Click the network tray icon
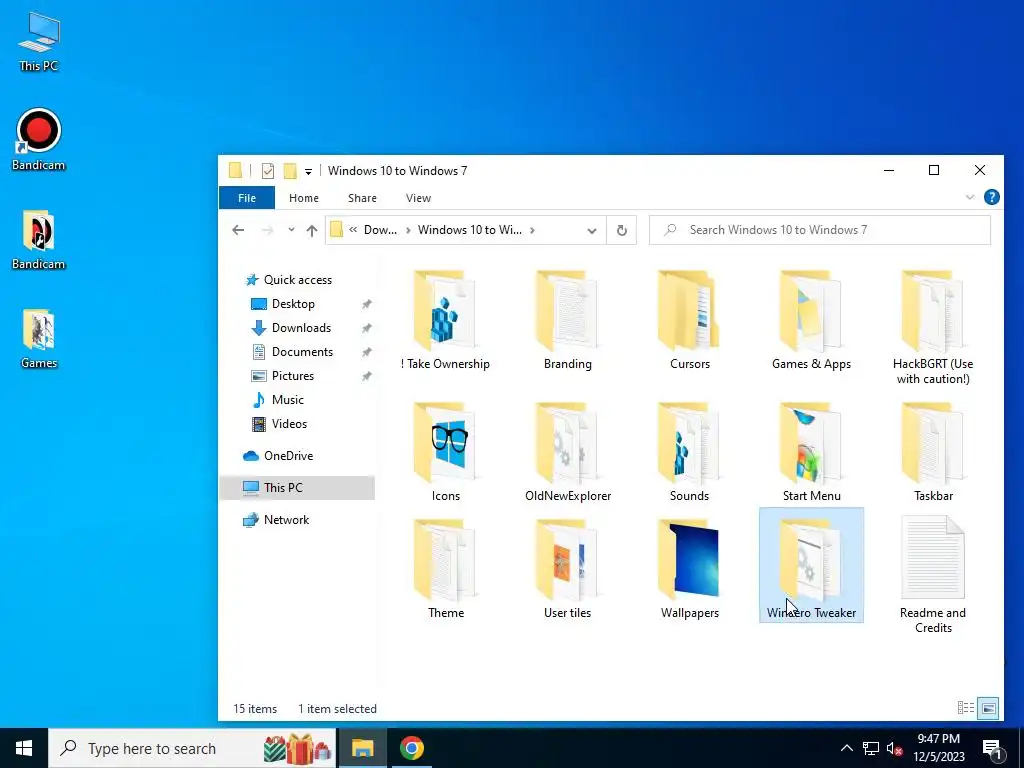The height and width of the screenshot is (768, 1024). tap(871, 748)
